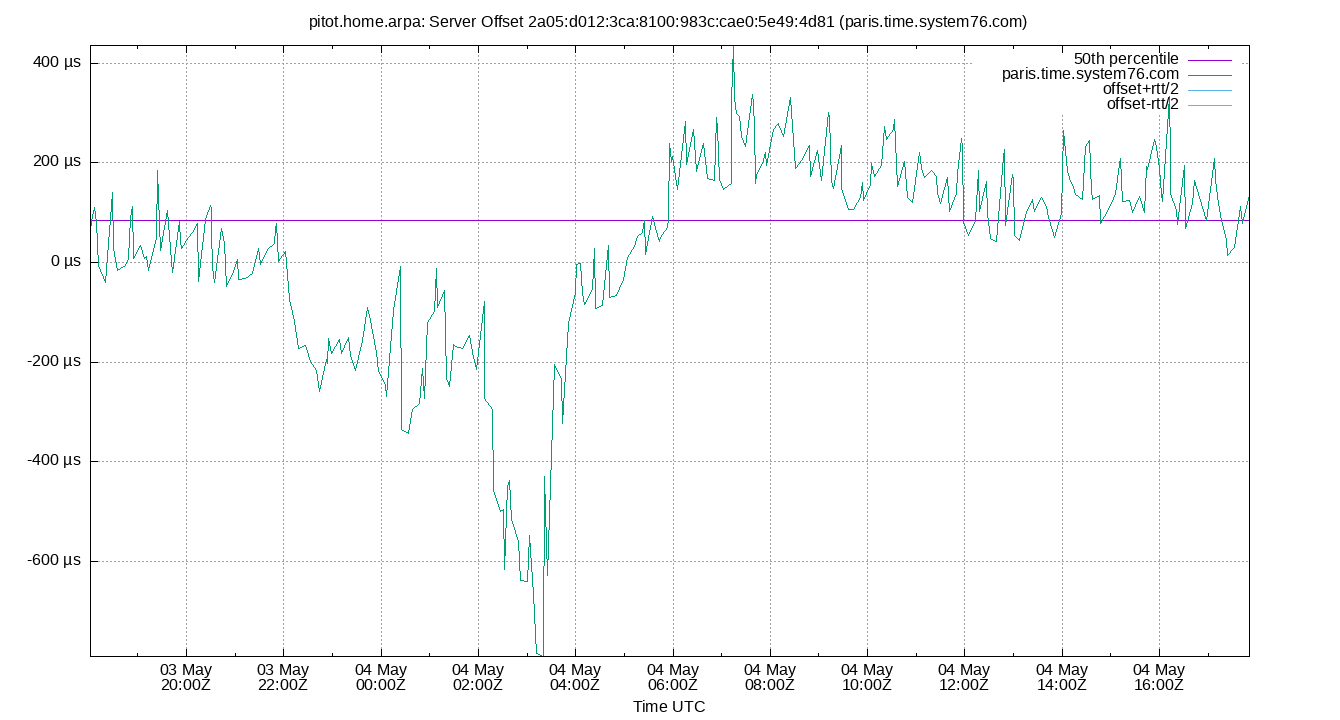Click the '03 May 20:00Z' x-axis label
This screenshot has width=1340, height=720.
(186, 677)
